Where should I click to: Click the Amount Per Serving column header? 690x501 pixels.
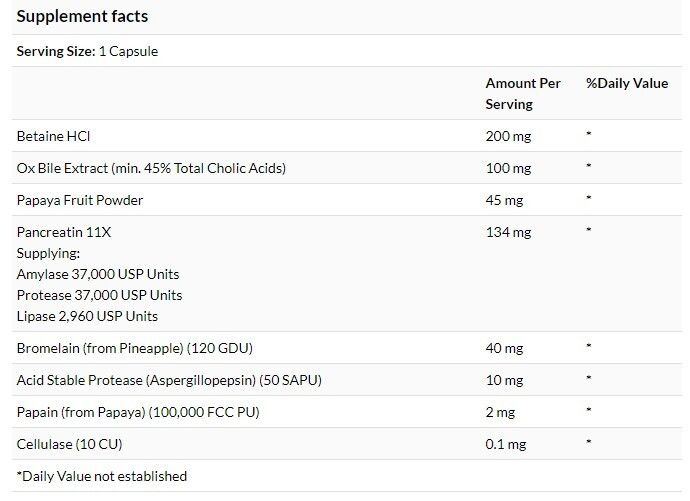coord(523,93)
